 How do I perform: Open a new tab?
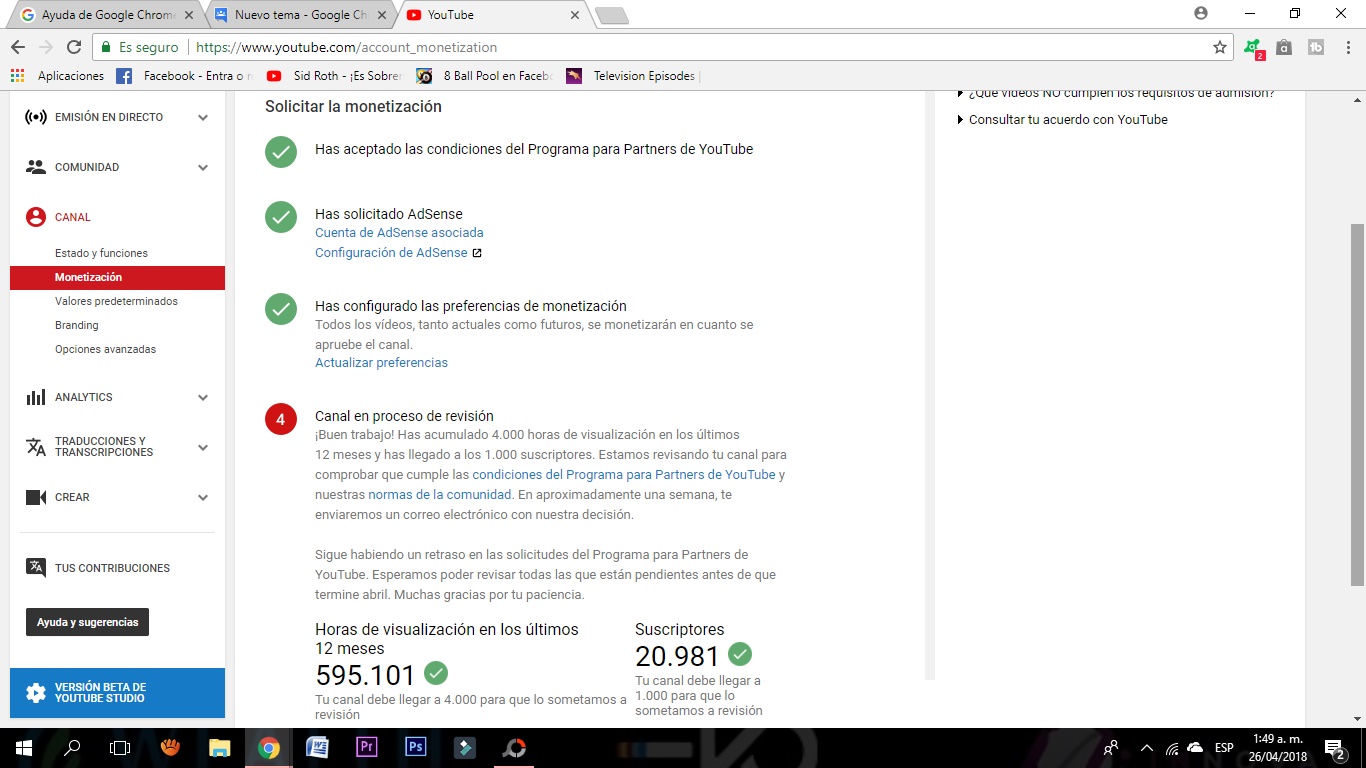(611, 15)
